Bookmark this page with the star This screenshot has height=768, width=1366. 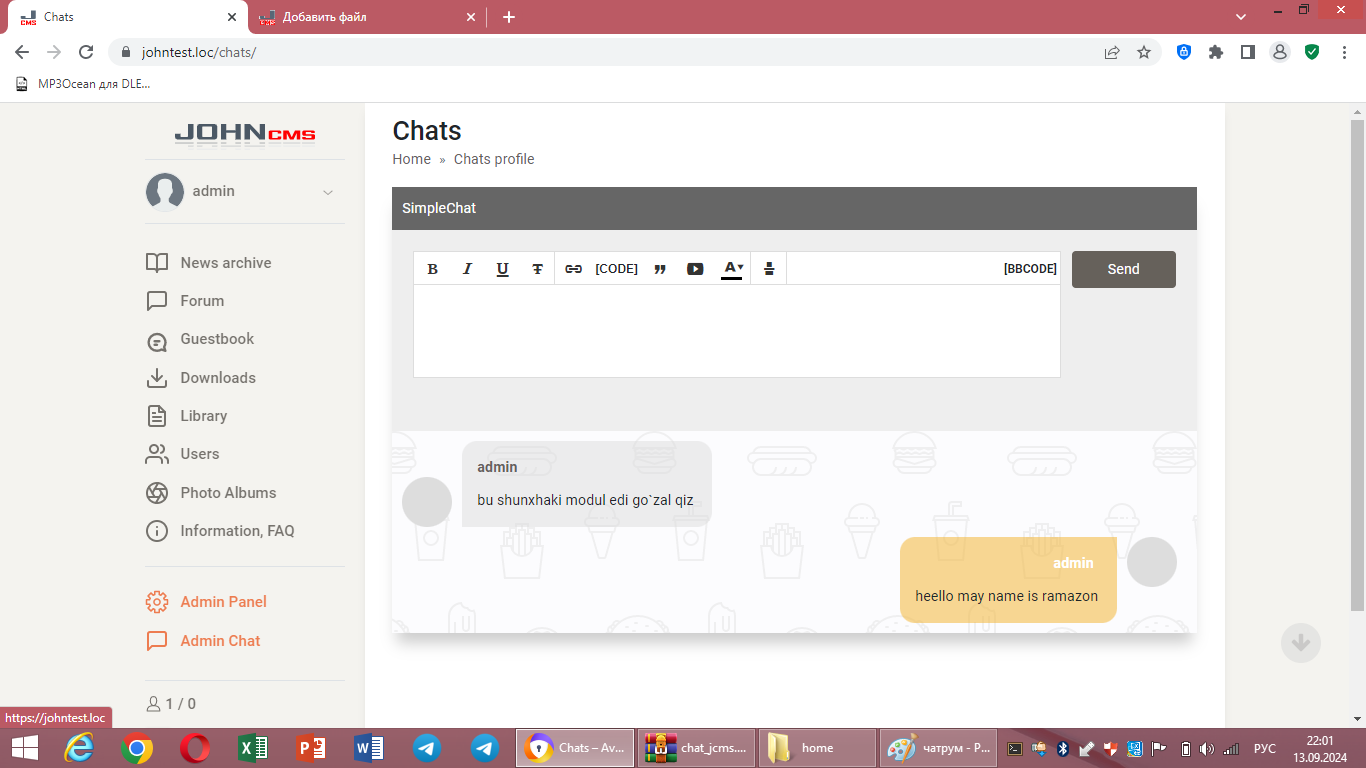click(x=1144, y=52)
